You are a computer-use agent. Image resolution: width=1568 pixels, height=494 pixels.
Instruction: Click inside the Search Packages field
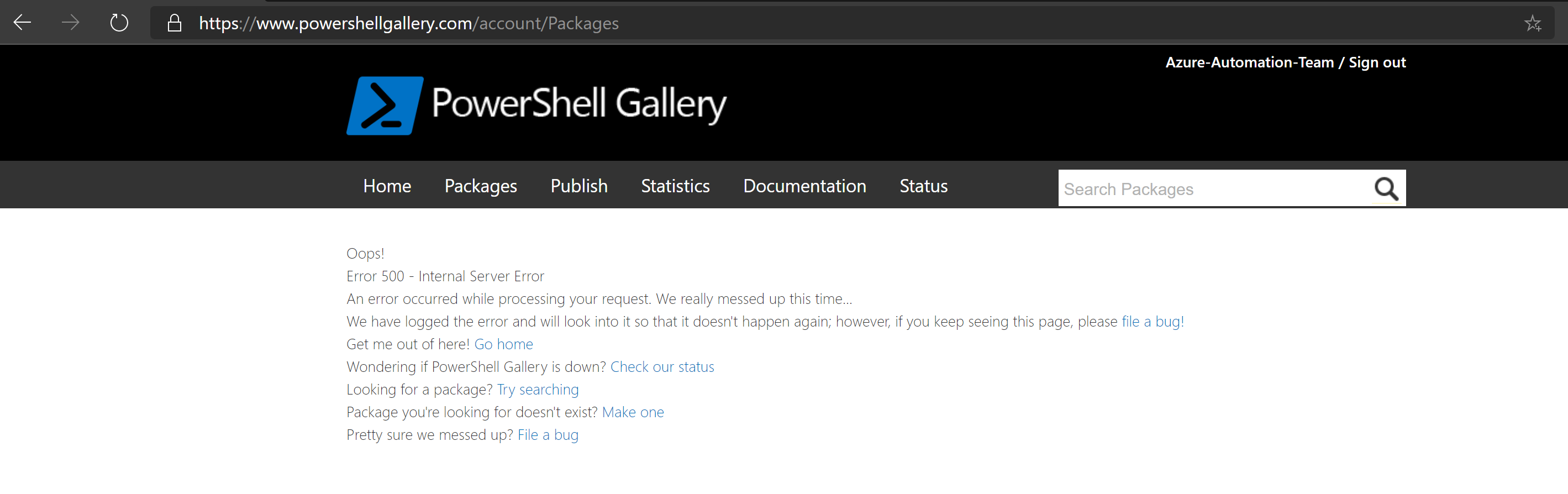tap(1187, 189)
